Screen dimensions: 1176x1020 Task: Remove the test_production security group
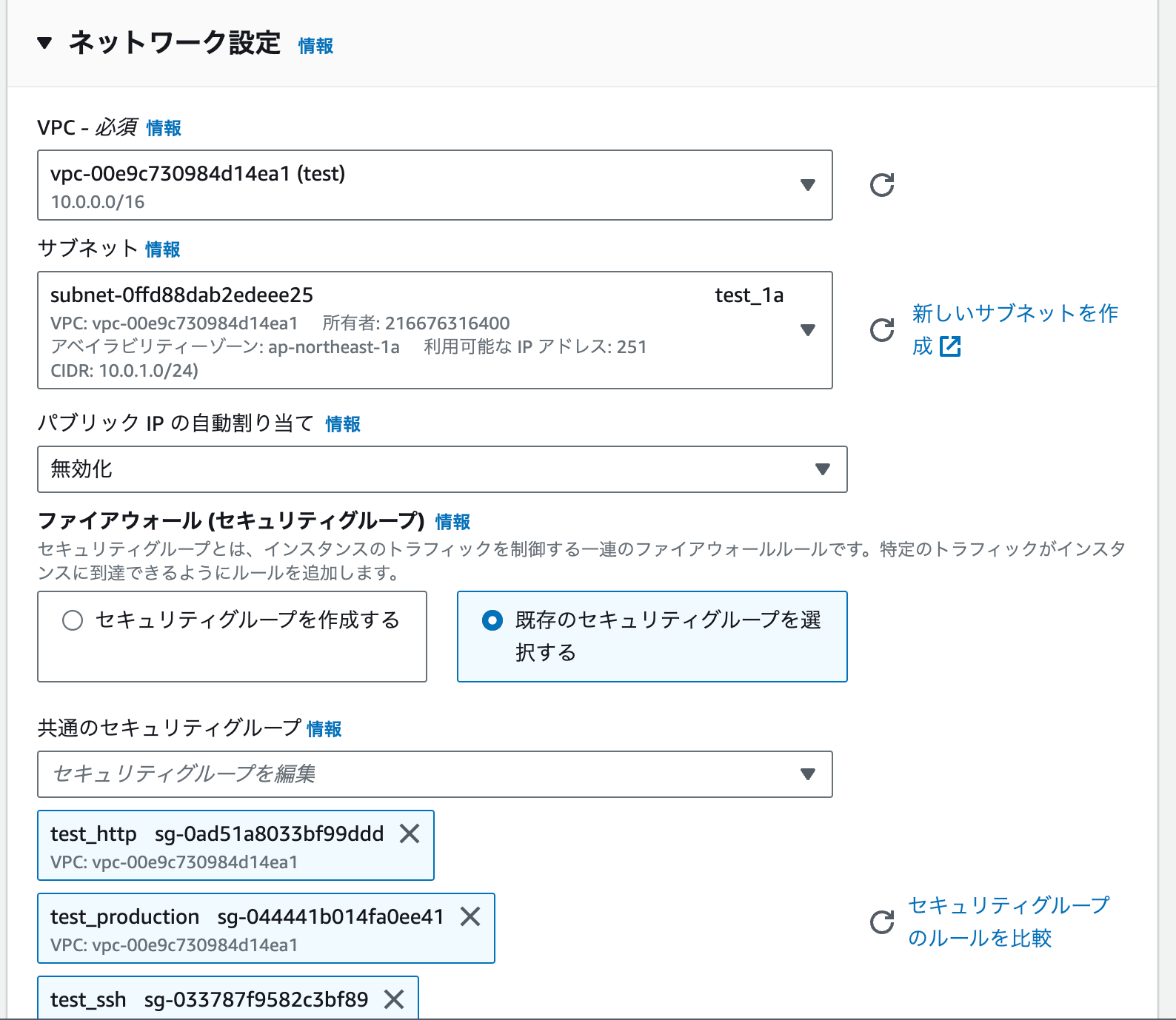[x=470, y=917]
